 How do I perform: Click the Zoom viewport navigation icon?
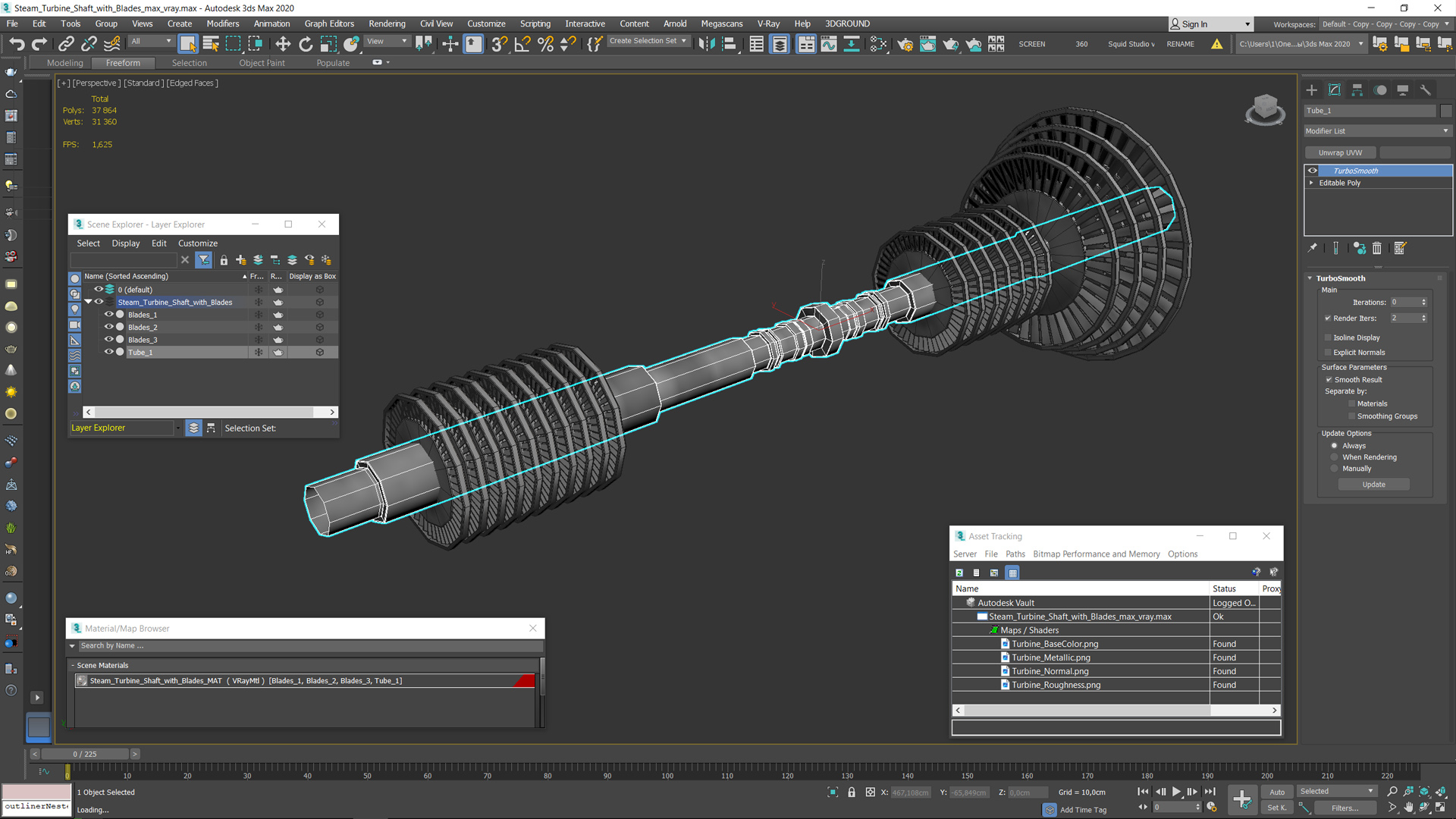pyautogui.click(x=1392, y=792)
